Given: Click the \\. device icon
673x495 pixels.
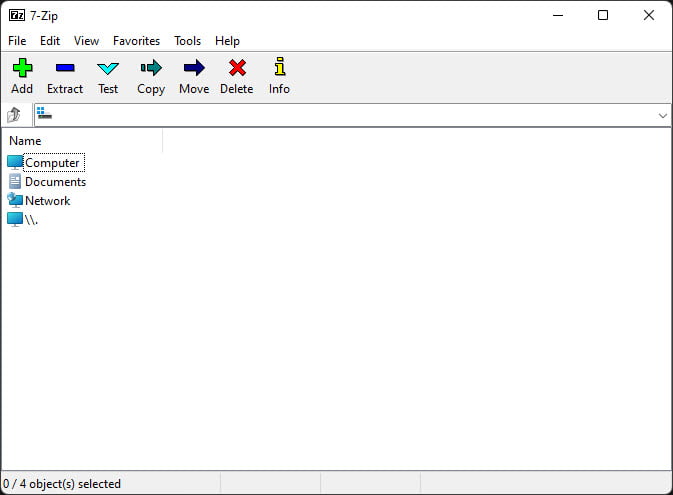Looking at the screenshot, I should click(15, 219).
